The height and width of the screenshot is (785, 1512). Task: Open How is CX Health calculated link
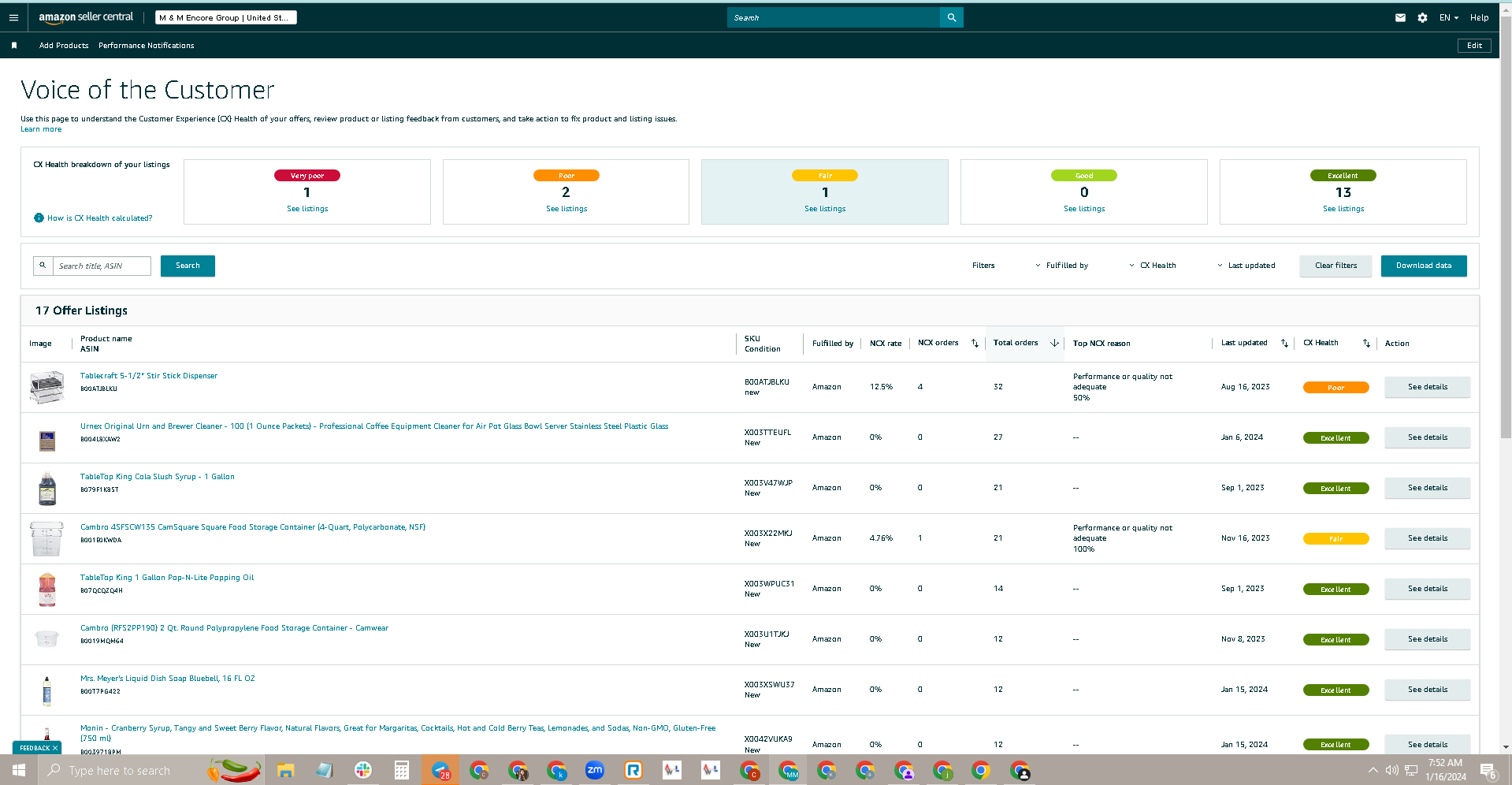click(100, 218)
